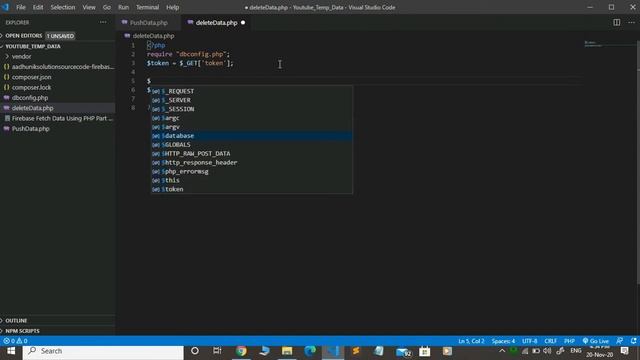Open Sublime Text from the taskbar
The image size is (640, 360).
[356, 351]
